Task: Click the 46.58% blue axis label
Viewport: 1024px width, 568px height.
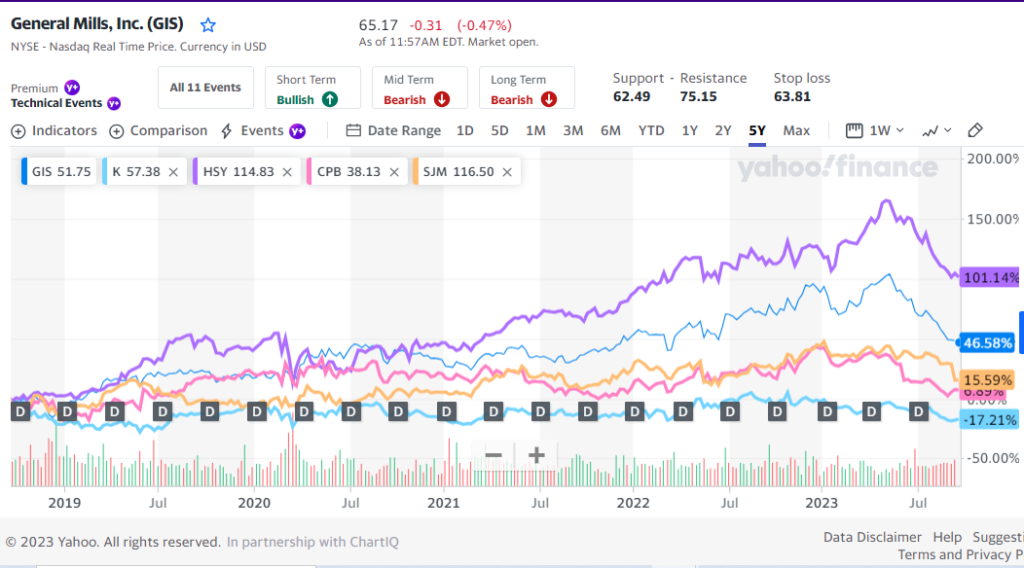Action: tap(987, 343)
